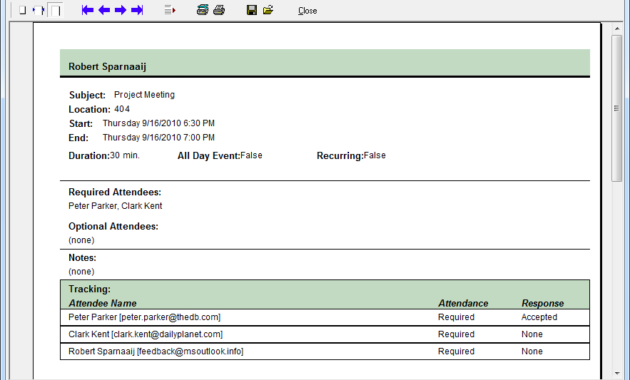This screenshot has height=380, width=630.
Task: Click the vertical scrollbar down arrow
Action: (x=617, y=374)
